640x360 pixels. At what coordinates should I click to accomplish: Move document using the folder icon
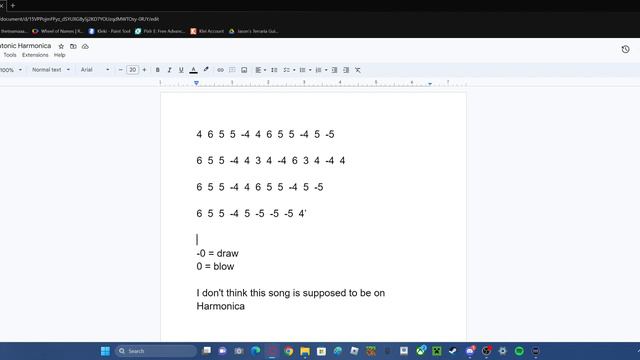click(x=73, y=47)
